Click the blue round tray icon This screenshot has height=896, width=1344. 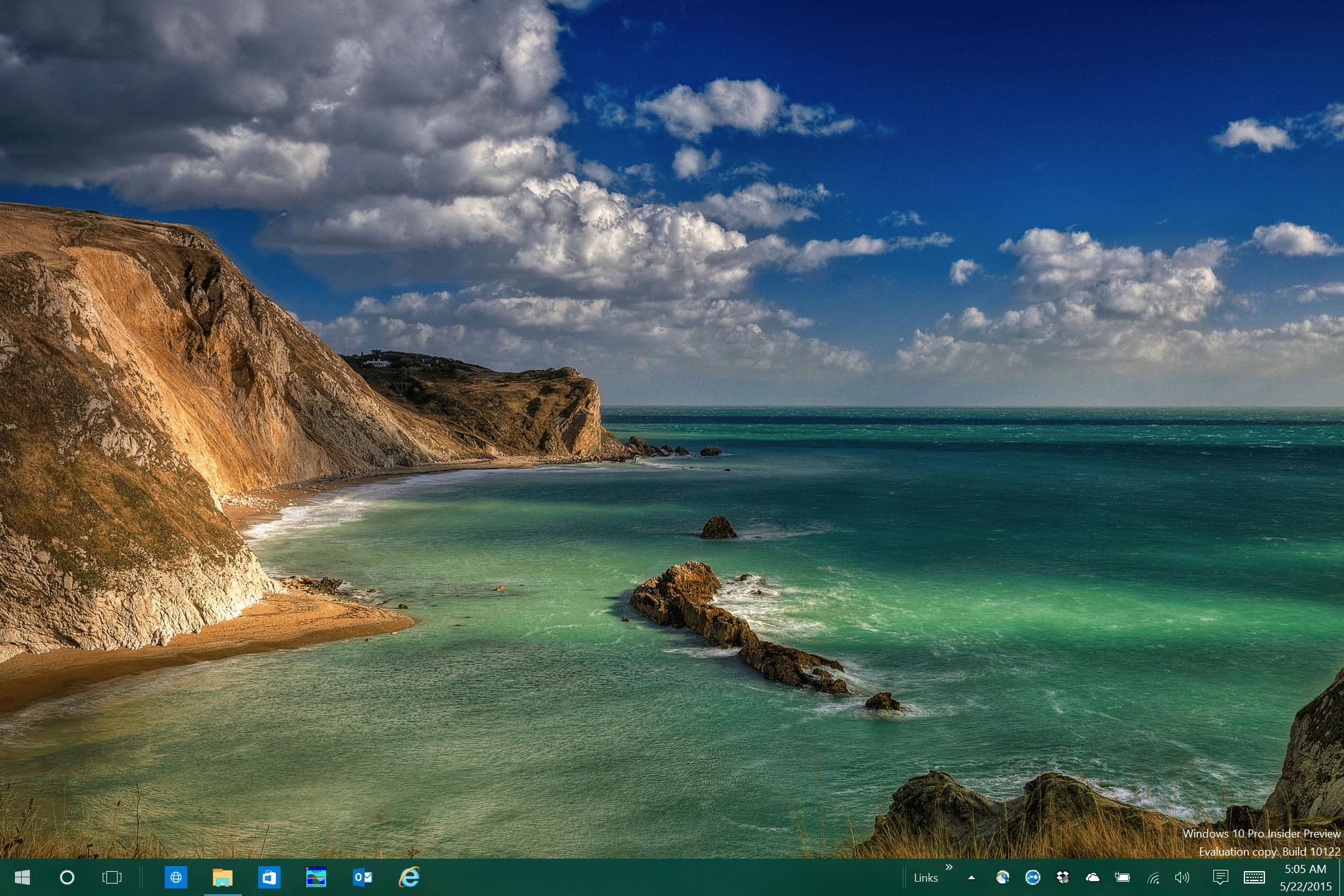[x=1032, y=877]
